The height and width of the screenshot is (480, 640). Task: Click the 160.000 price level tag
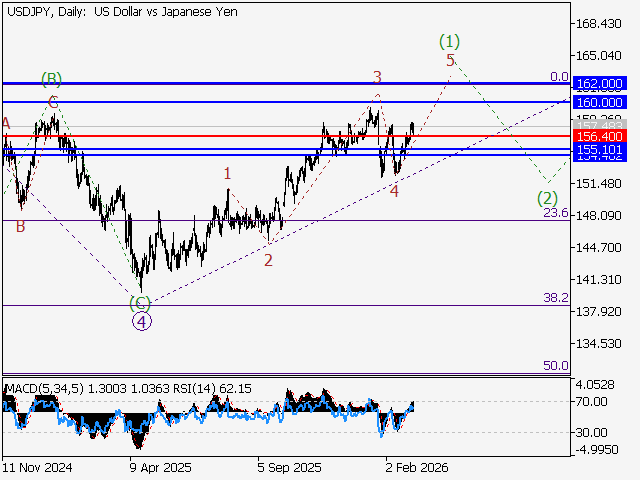(x=600, y=102)
